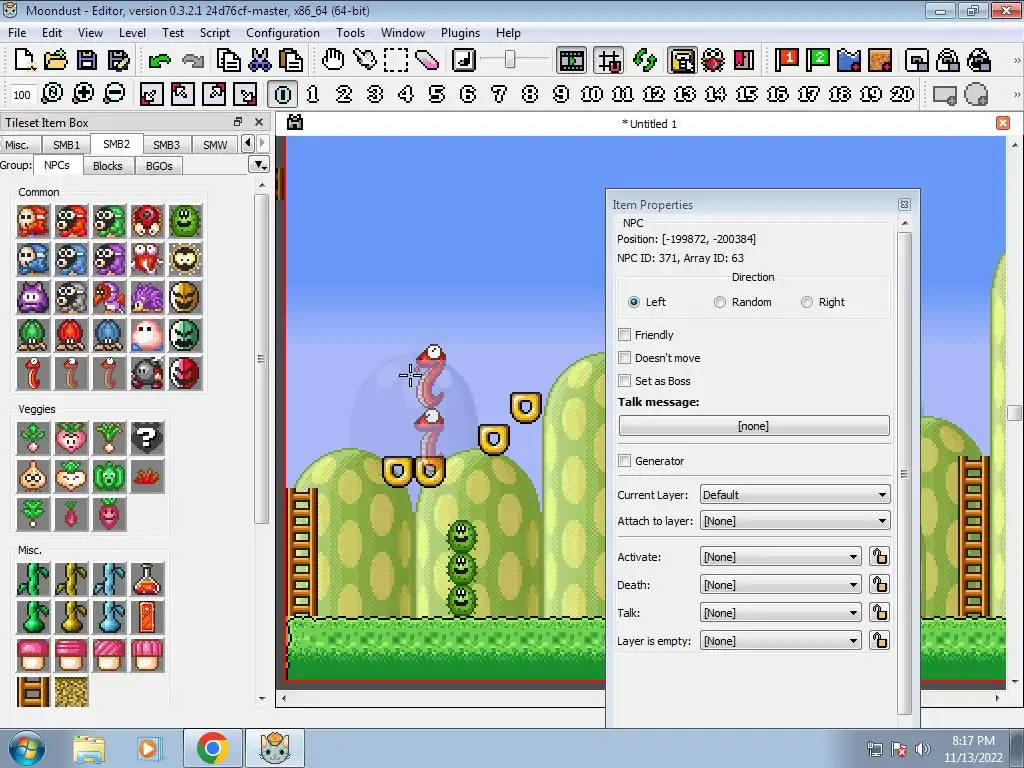Lock the Death event setting

click(x=879, y=584)
